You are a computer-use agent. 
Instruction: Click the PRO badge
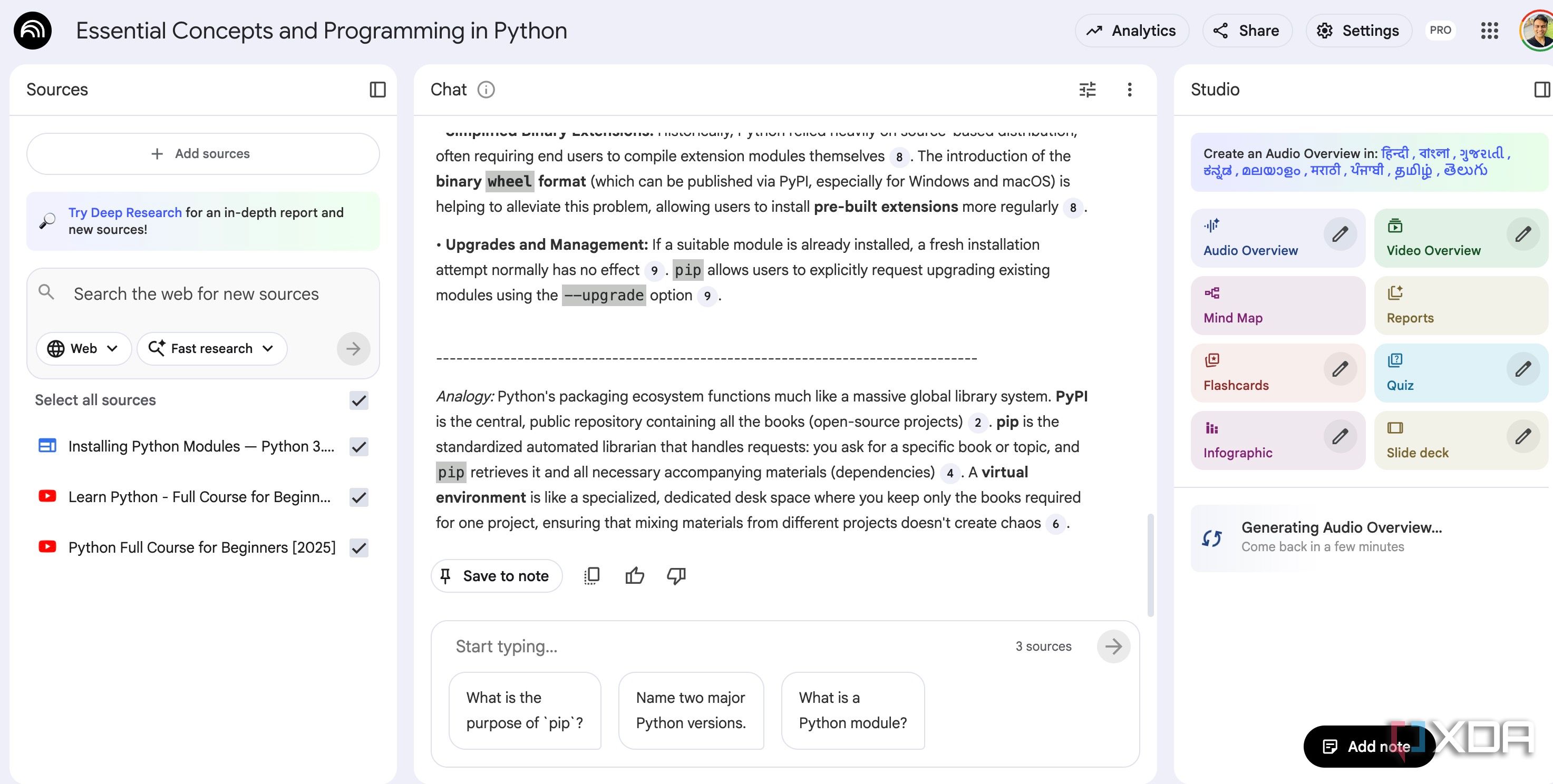[1440, 31]
